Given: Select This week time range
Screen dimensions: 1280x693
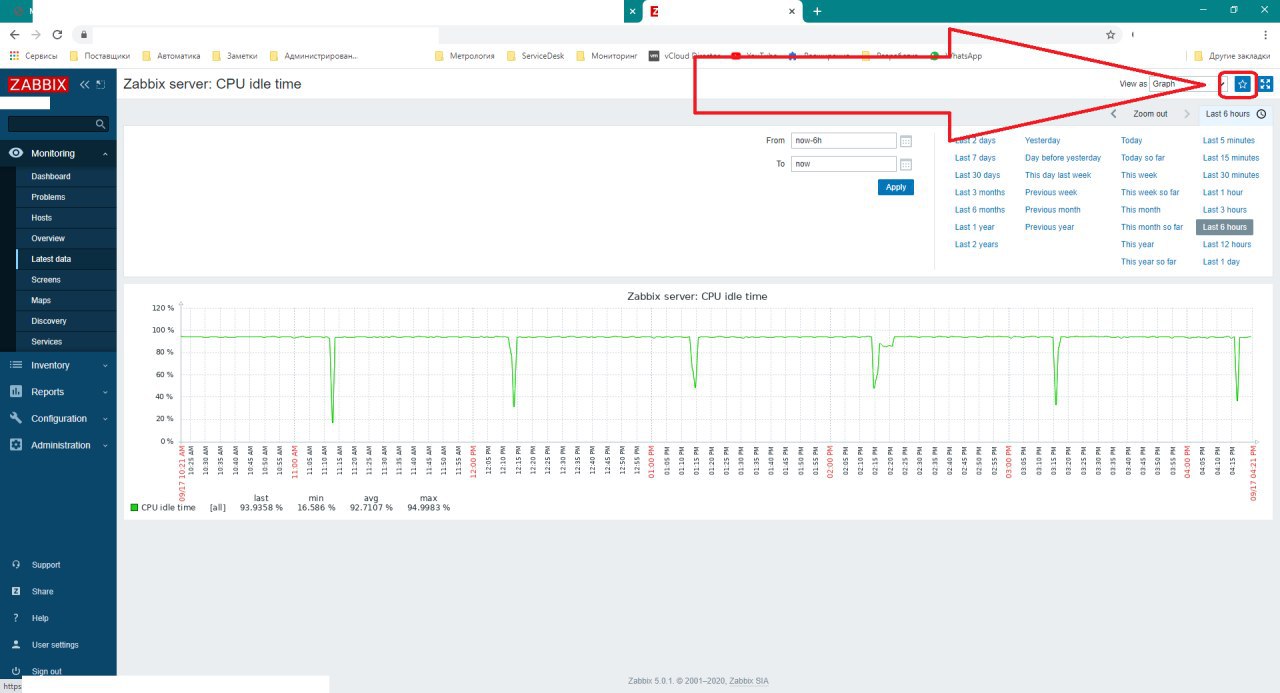Looking at the screenshot, I should 1139,175.
